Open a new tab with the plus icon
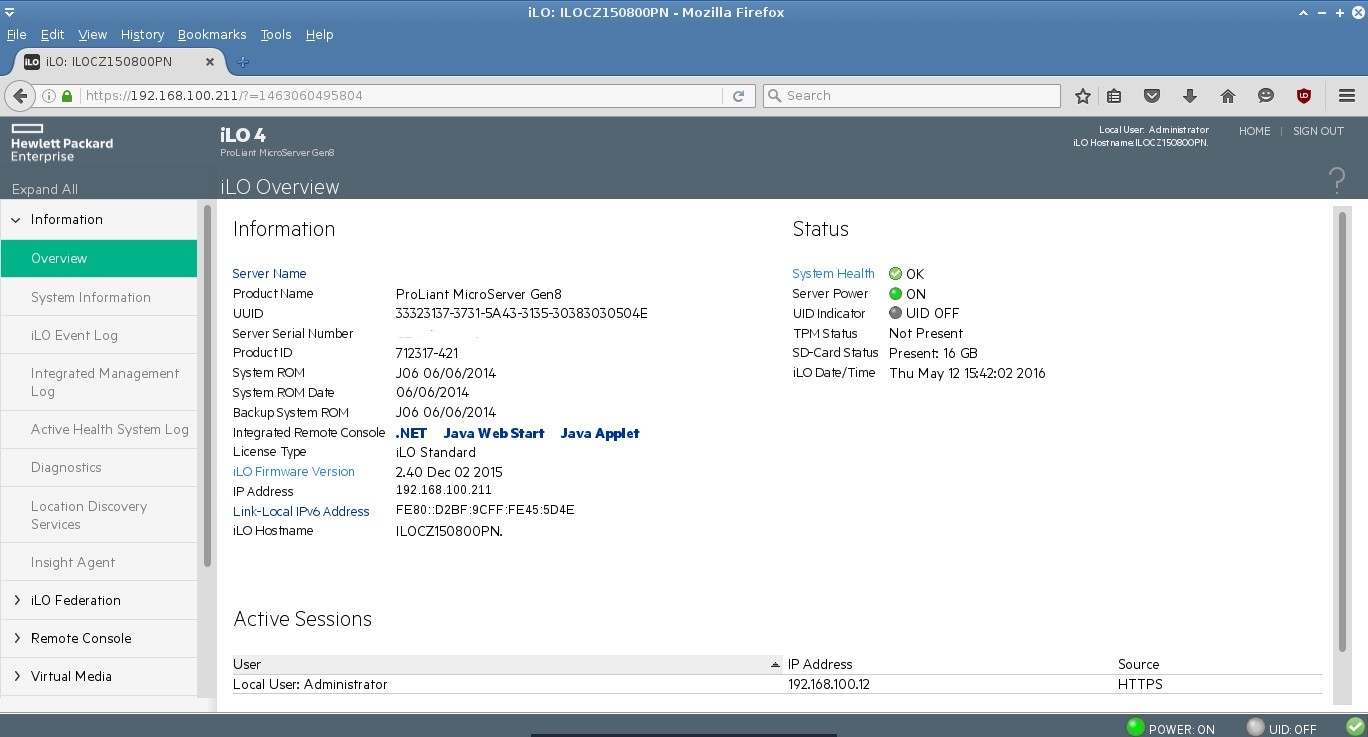 click(243, 62)
